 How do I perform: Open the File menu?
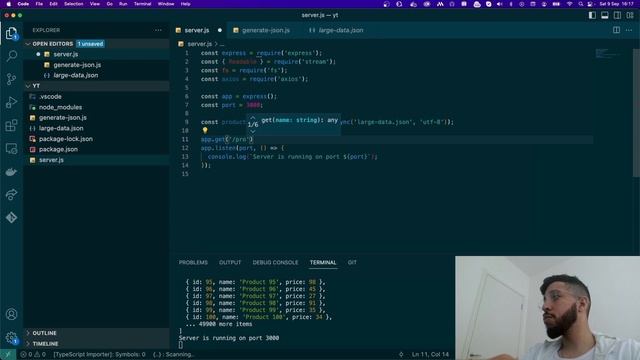pyautogui.click(x=39, y=4)
